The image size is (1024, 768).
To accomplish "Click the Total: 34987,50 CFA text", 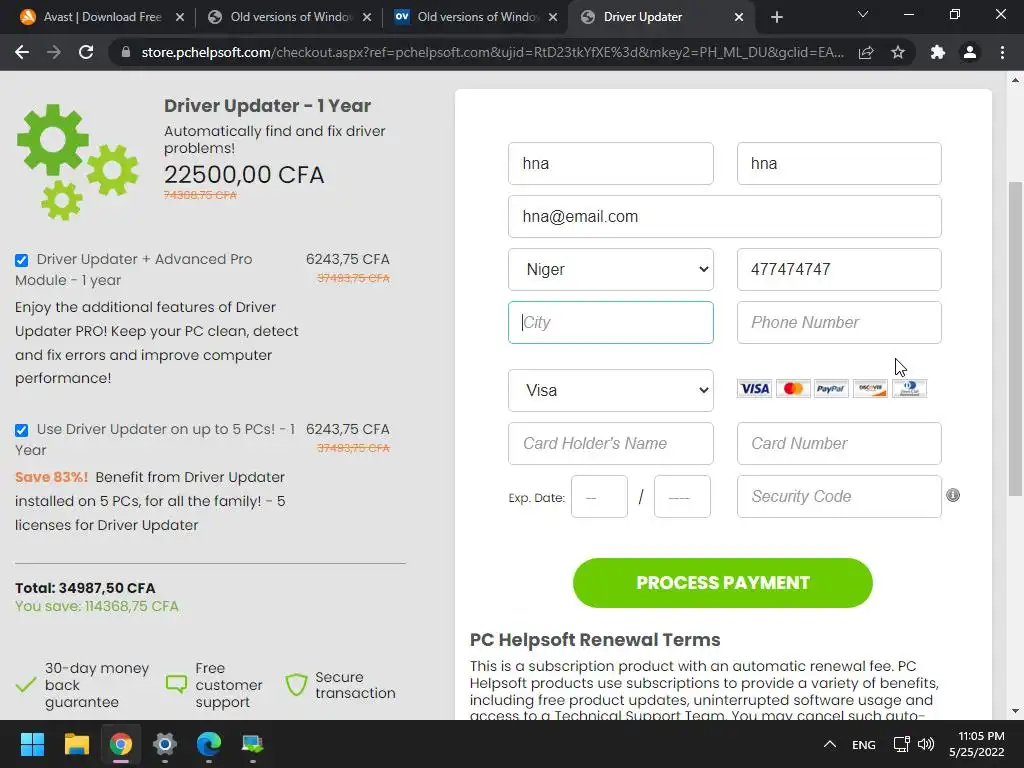I will coord(85,588).
